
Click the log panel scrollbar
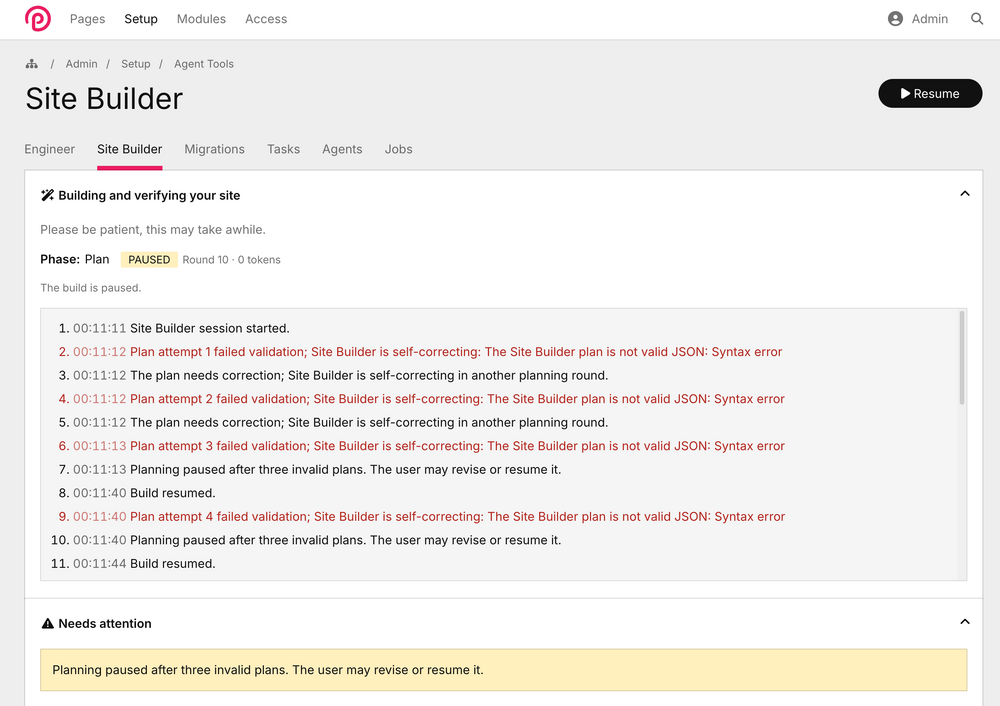click(962, 358)
